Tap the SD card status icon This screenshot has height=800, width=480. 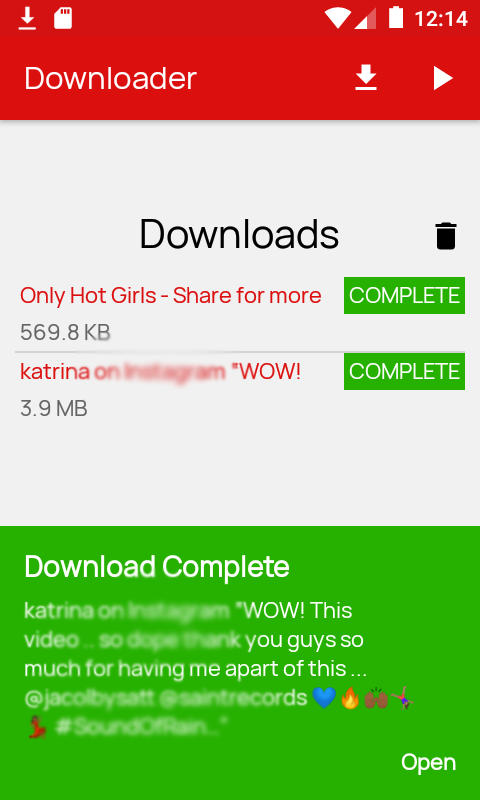(63, 19)
